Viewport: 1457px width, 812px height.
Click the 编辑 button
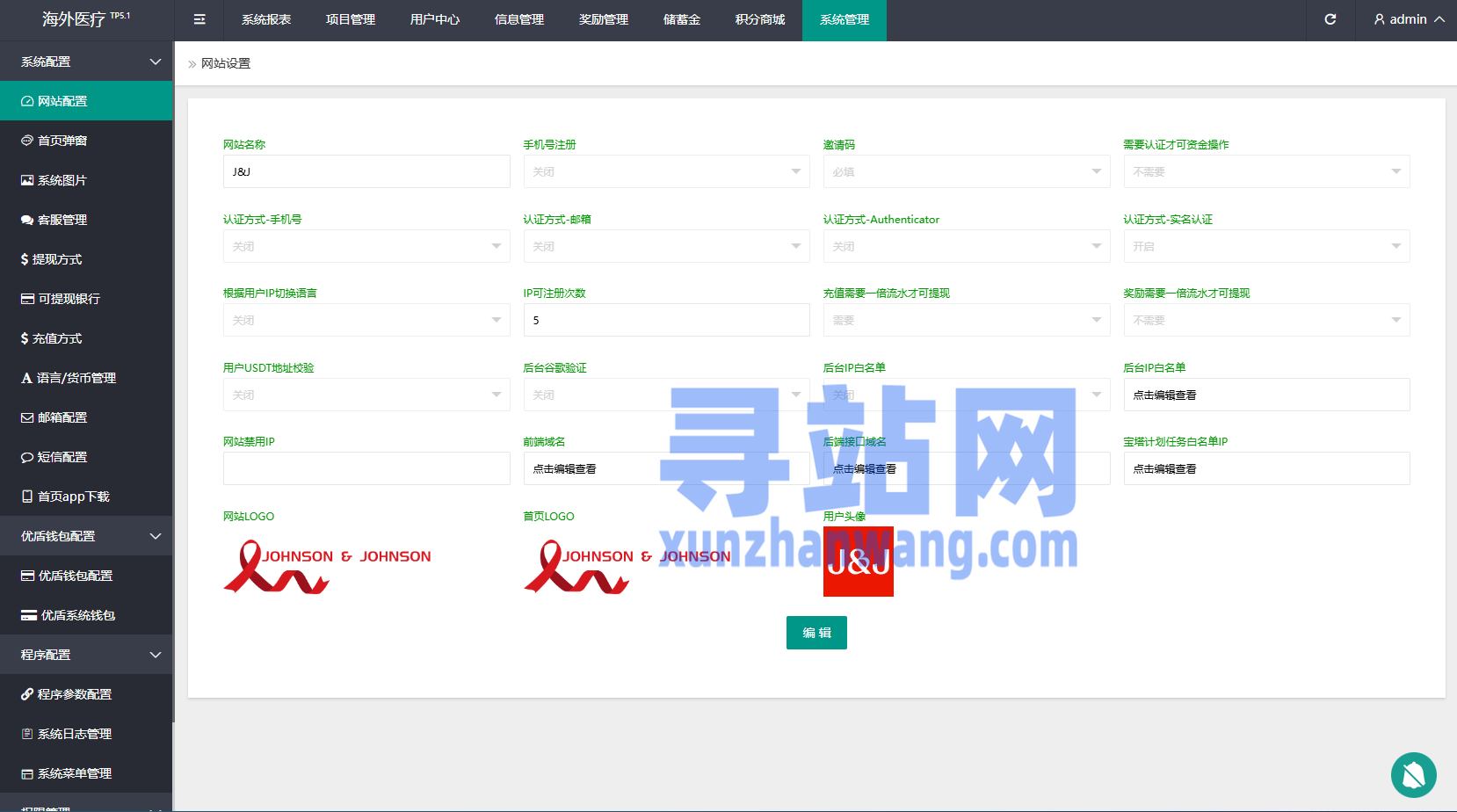coord(816,633)
